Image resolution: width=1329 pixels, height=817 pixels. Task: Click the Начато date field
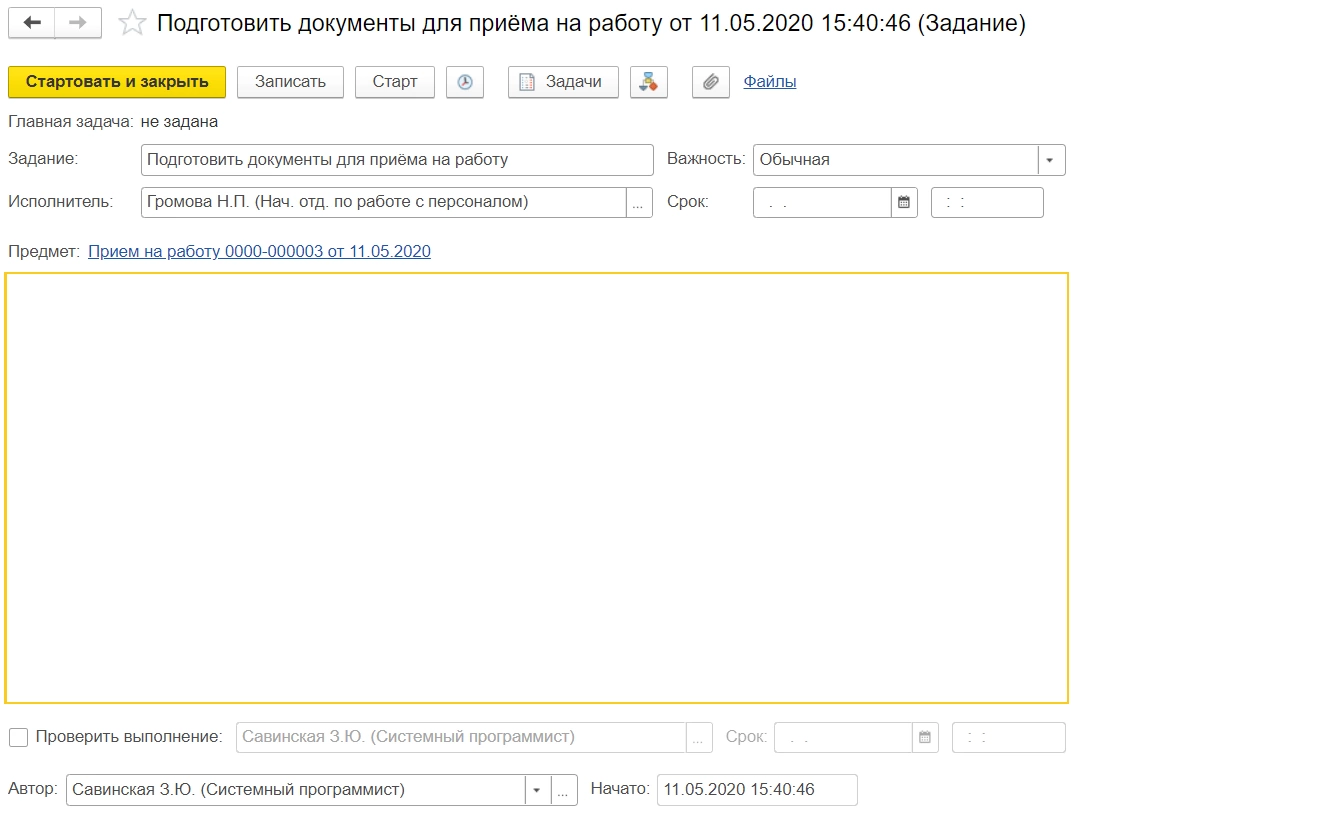(757, 790)
